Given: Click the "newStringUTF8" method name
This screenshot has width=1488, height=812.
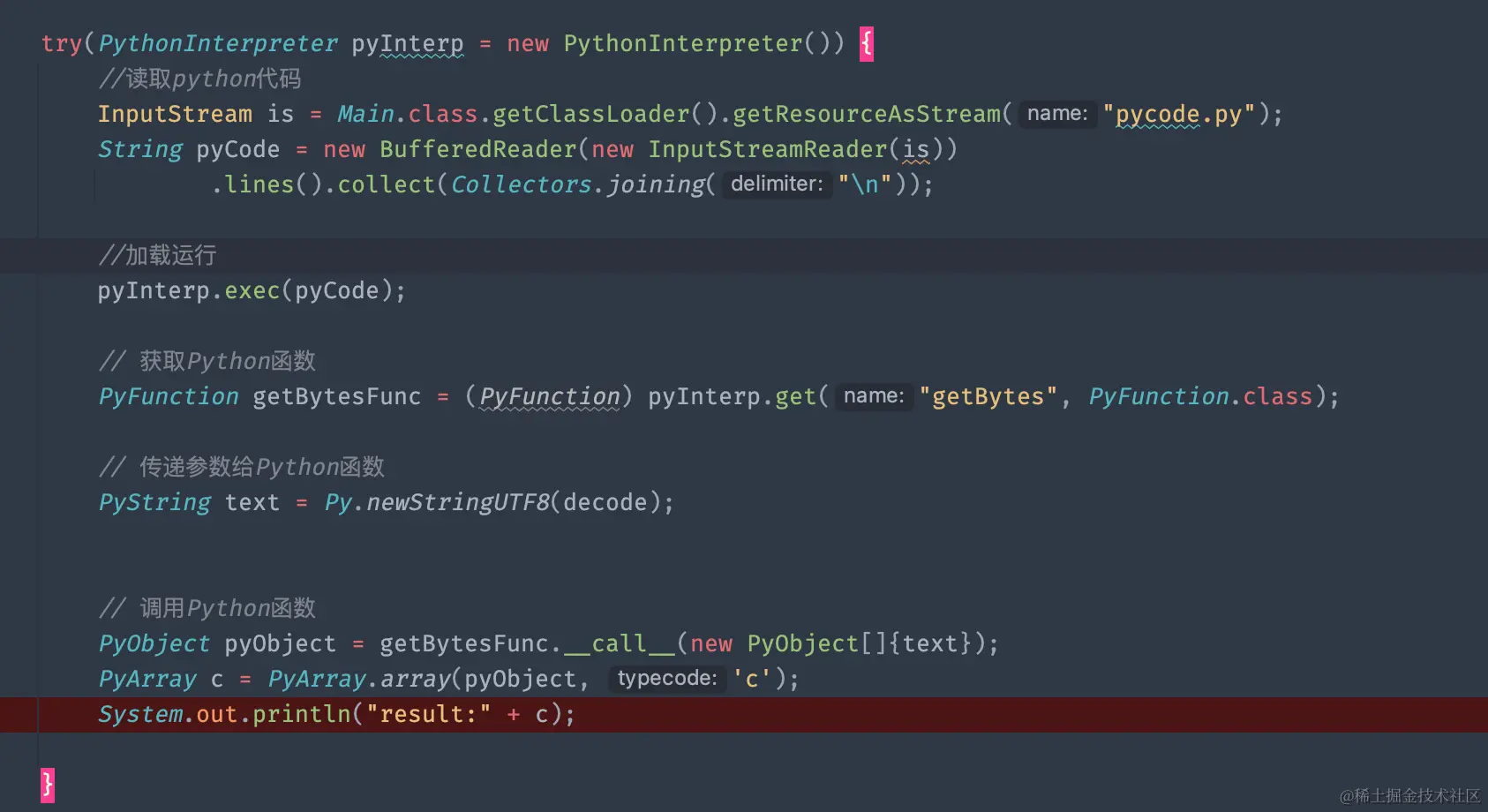Looking at the screenshot, I should tap(457, 502).
